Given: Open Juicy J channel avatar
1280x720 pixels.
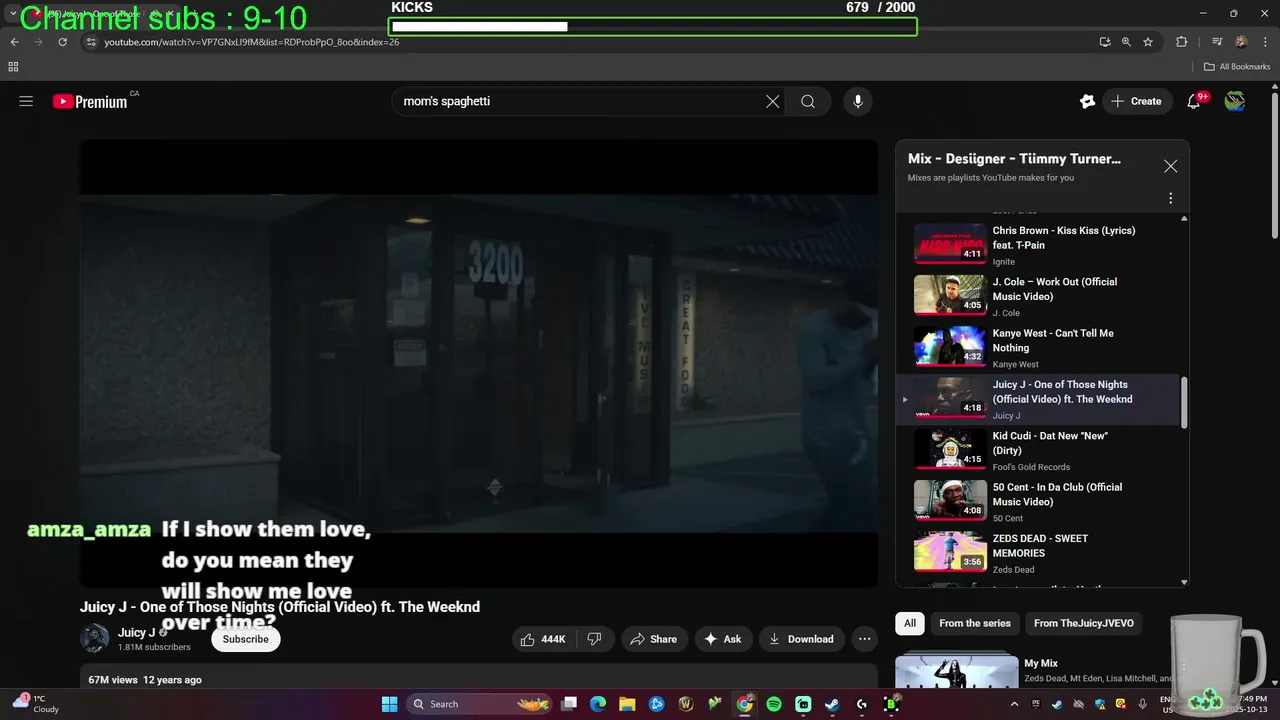Looking at the screenshot, I should coord(95,638).
